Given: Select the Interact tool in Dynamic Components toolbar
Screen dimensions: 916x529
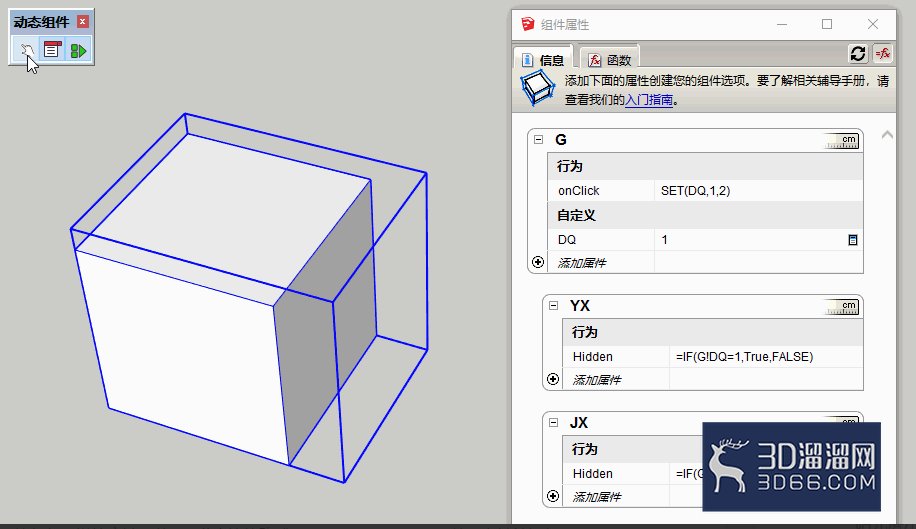Looking at the screenshot, I should click(27, 51).
